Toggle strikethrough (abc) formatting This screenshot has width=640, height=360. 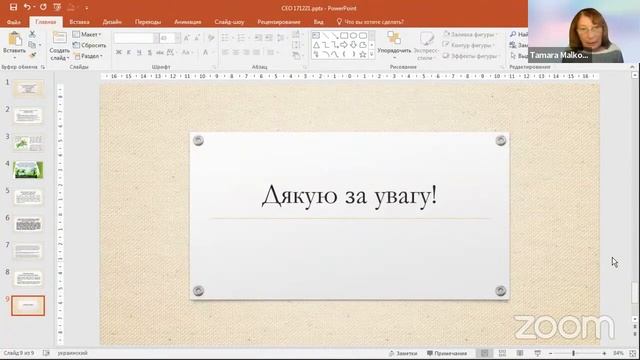[x=160, y=52]
